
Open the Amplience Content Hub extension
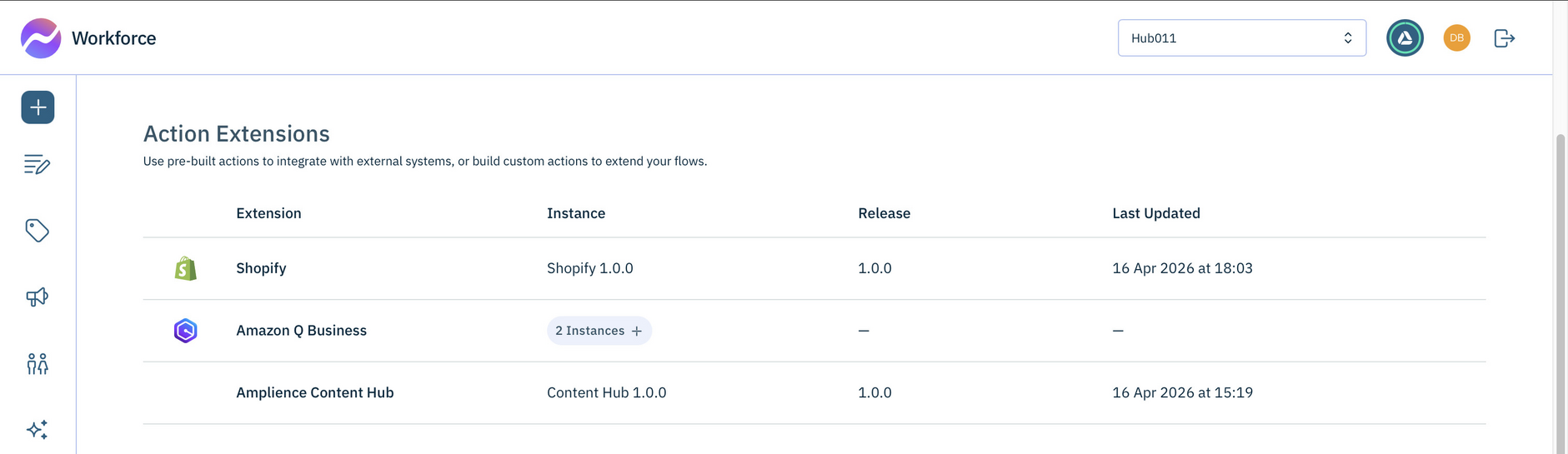click(314, 392)
